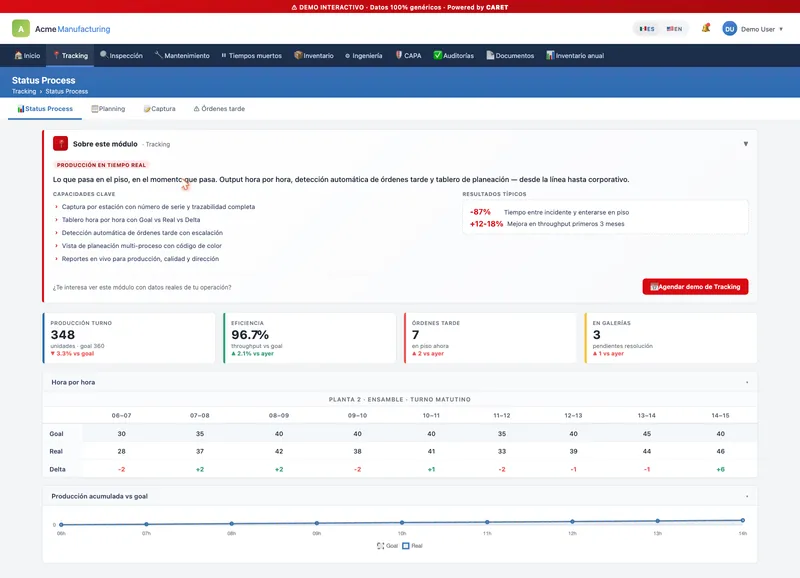The image size is (800, 578).
Task: Switch to the Captura tab
Action: [160, 109]
